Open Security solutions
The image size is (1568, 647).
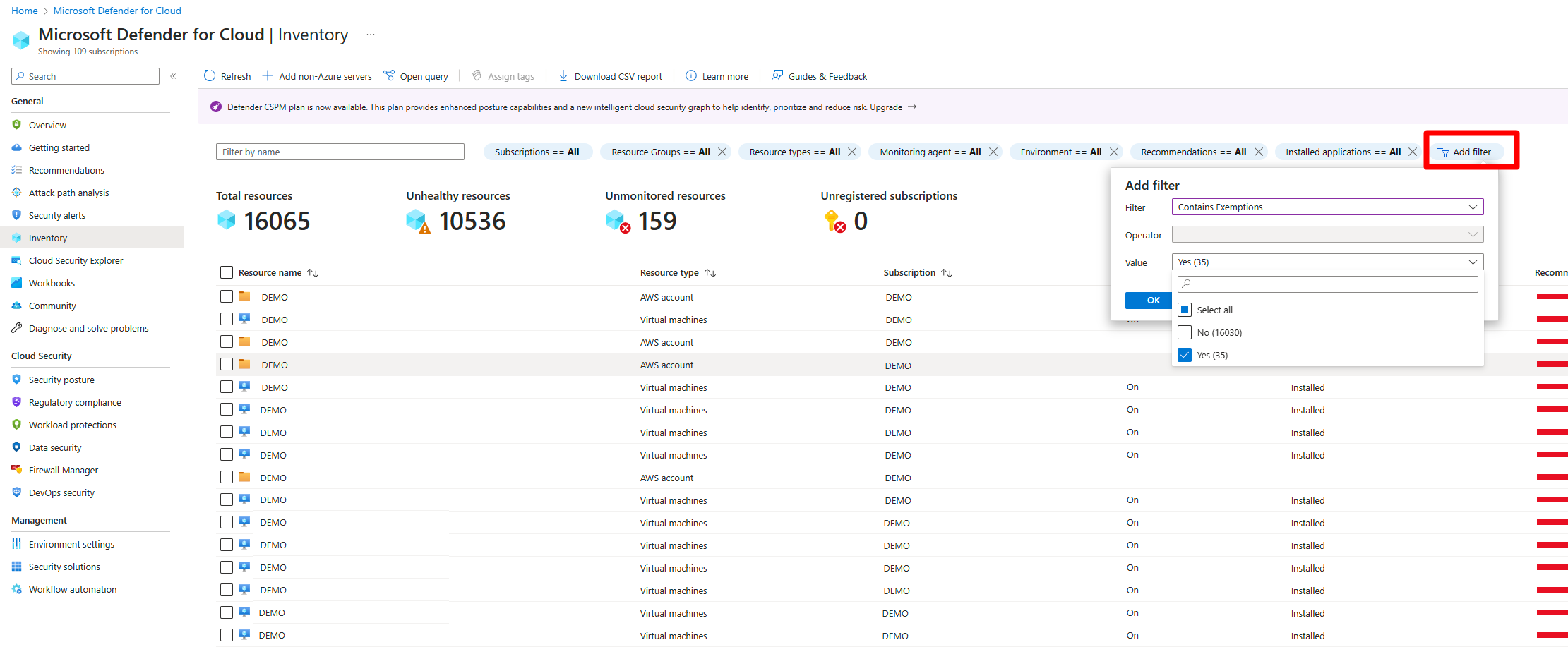pos(64,567)
